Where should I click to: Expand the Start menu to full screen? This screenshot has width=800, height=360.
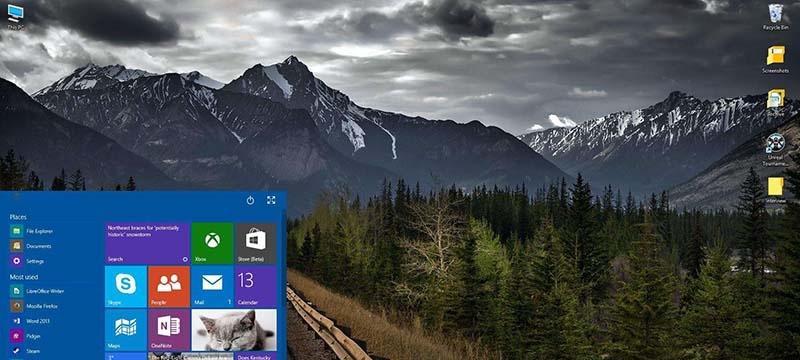271,200
